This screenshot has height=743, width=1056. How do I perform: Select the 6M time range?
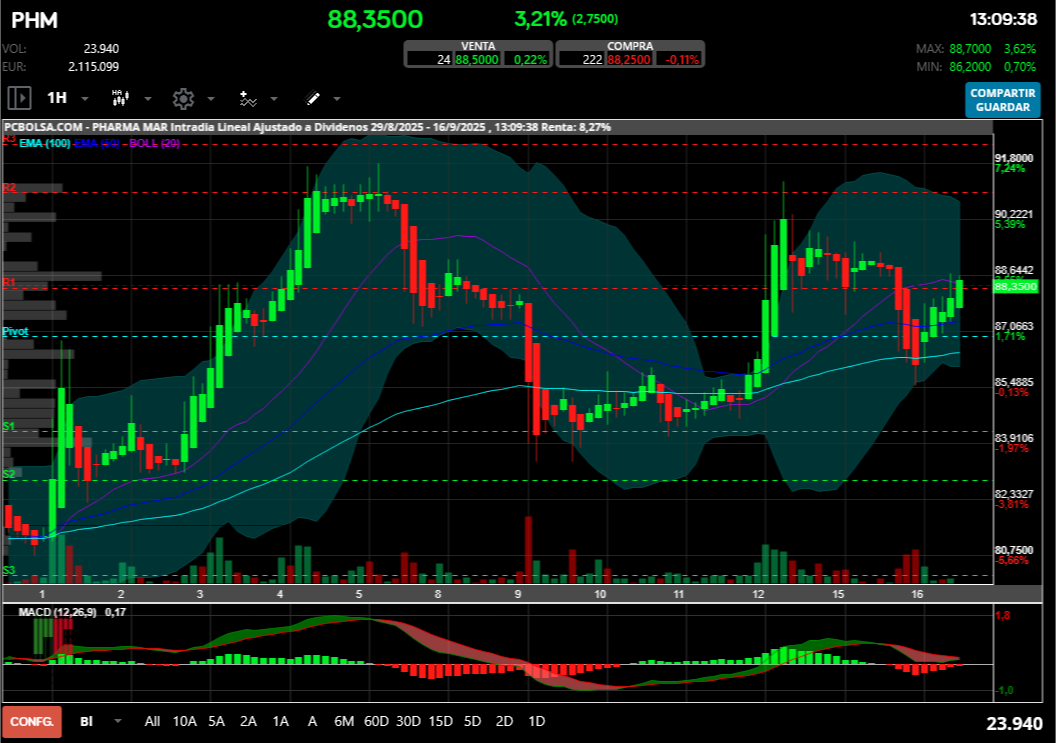(344, 721)
